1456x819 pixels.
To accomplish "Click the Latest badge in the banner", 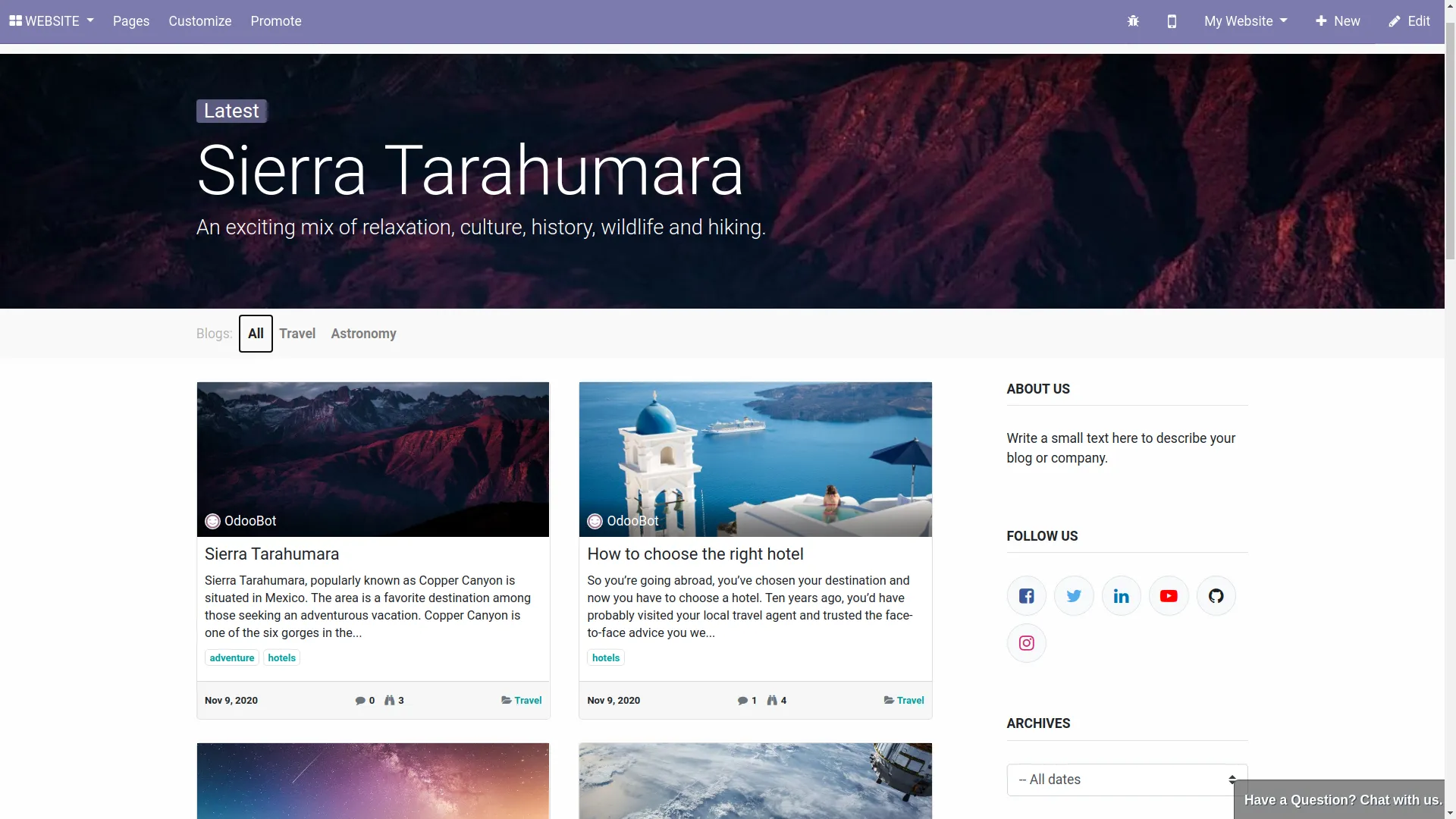I will click(x=231, y=111).
